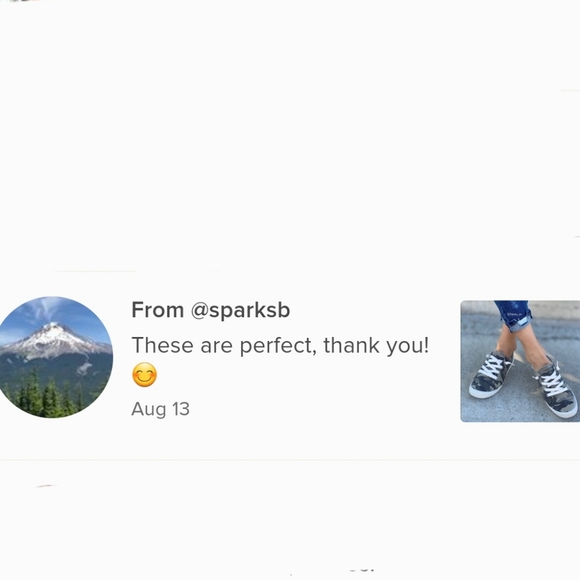Tap the "thank you!" end of the comment
Image resolution: width=580 pixels, height=580 pixels.
(x=376, y=345)
